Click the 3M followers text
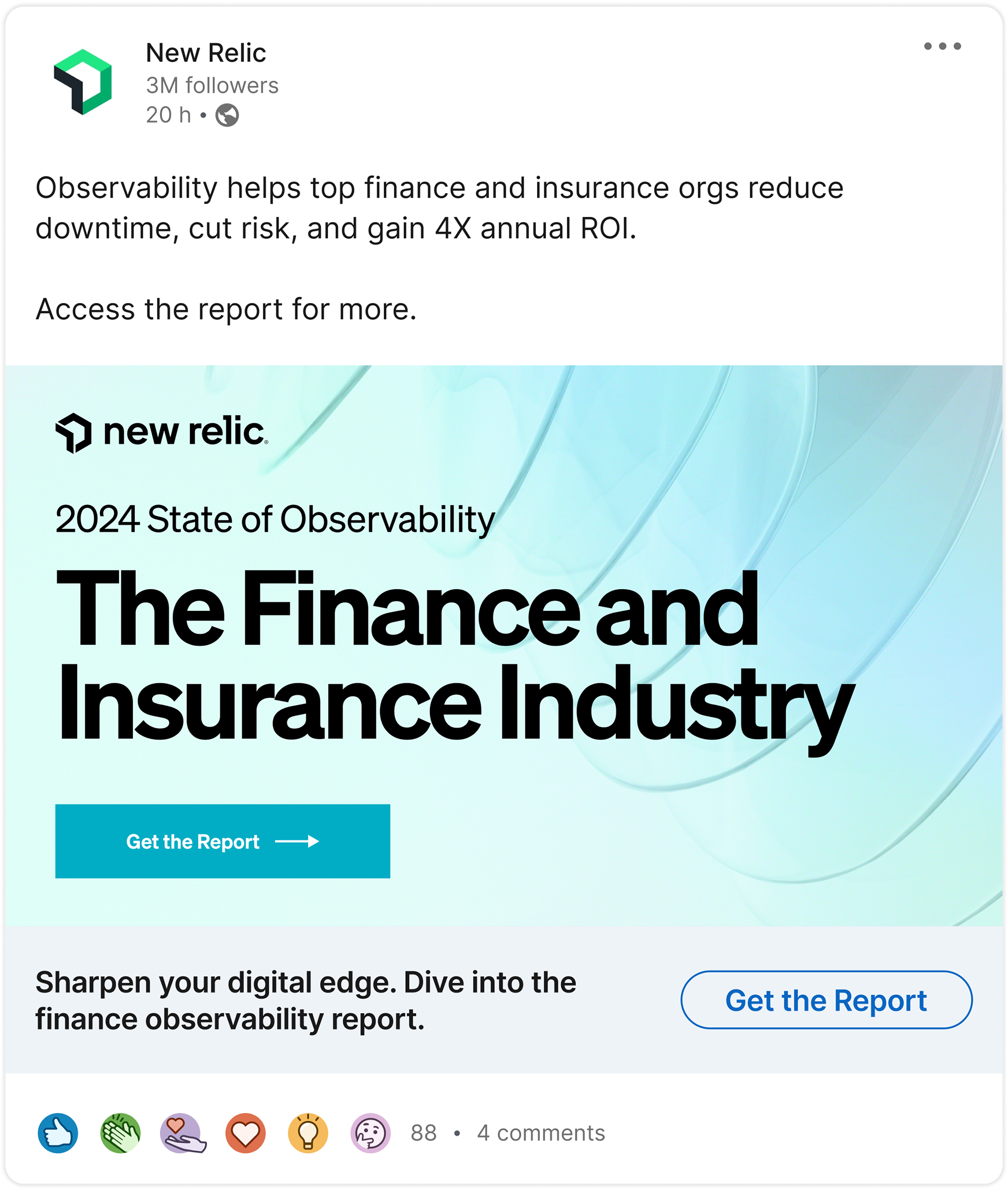Image resolution: width=1008 pixels, height=1189 pixels. point(212,86)
